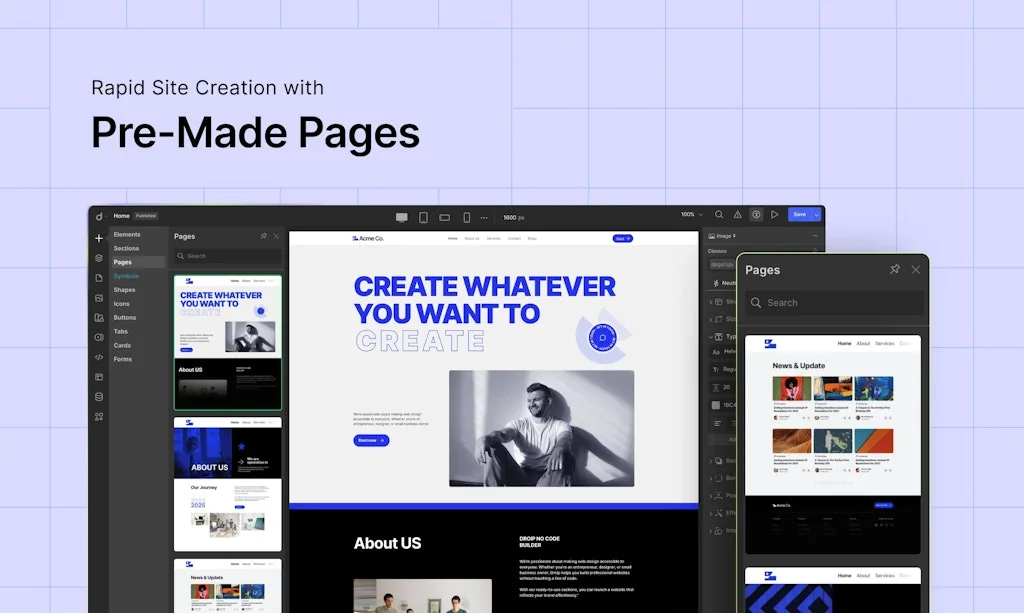Click the blue Save button
The width and height of the screenshot is (1024, 613).
[x=798, y=215]
